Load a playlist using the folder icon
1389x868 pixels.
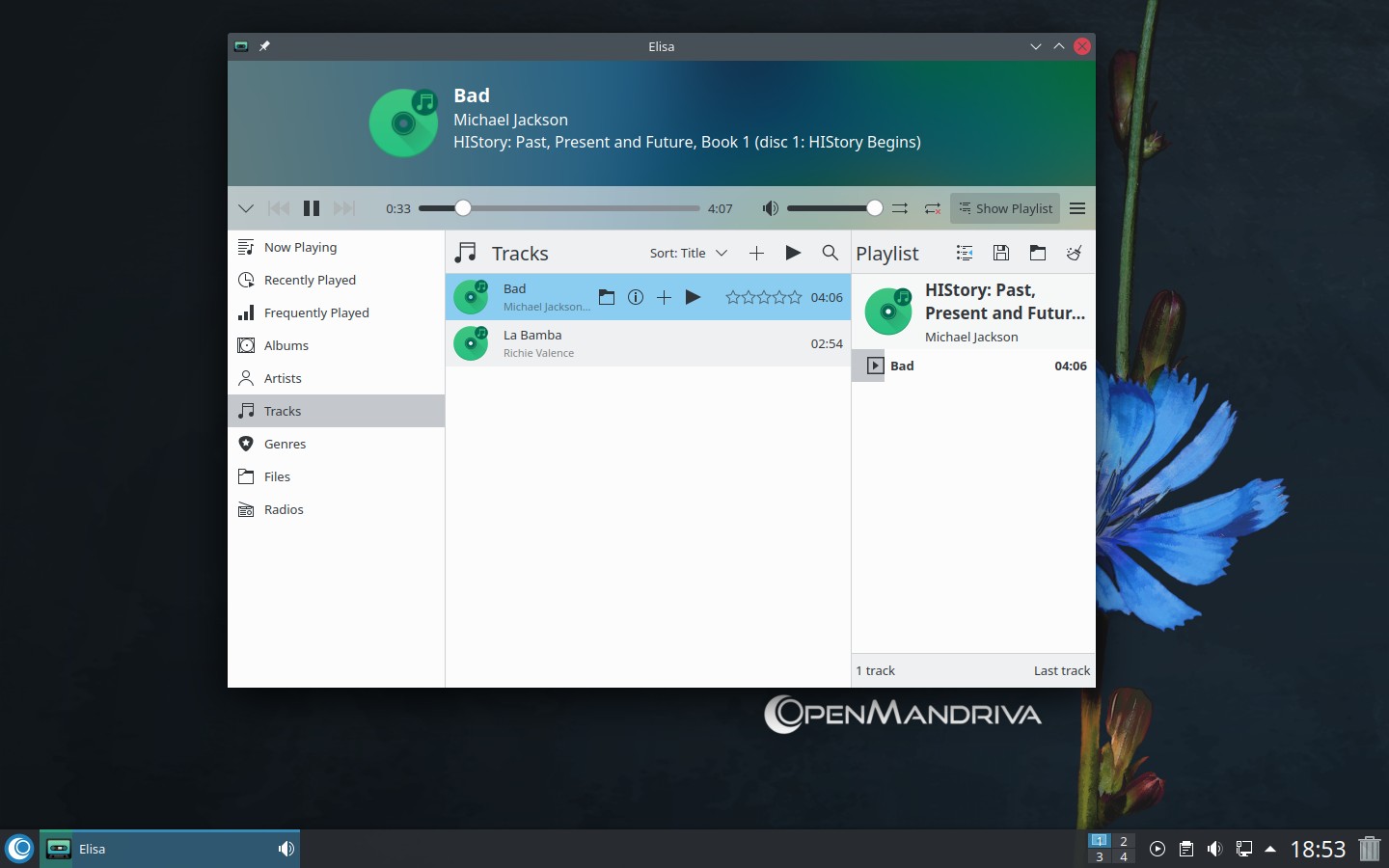pos(1038,253)
